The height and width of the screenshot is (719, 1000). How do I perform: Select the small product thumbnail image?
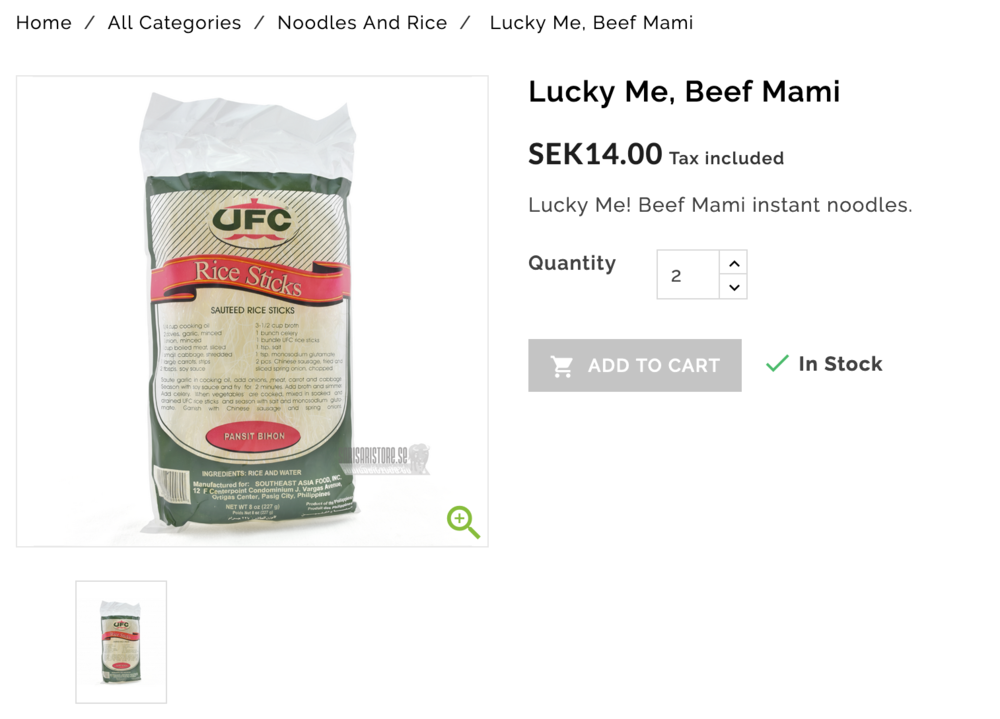pyautogui.click(x=121, y=642)
